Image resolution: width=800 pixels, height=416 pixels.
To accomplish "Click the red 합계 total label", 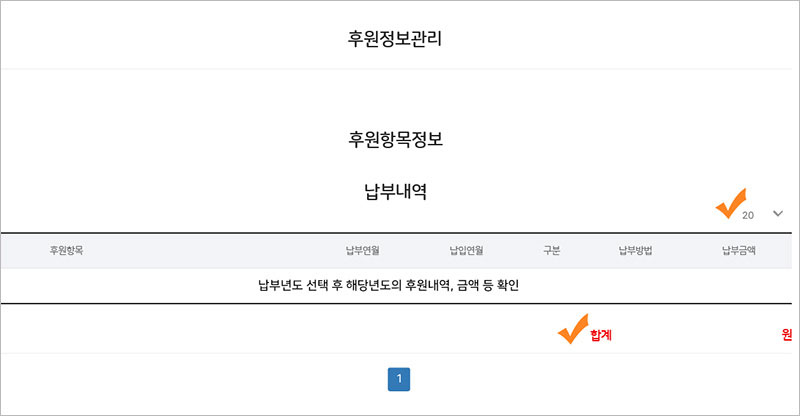I will coord(601,335).
